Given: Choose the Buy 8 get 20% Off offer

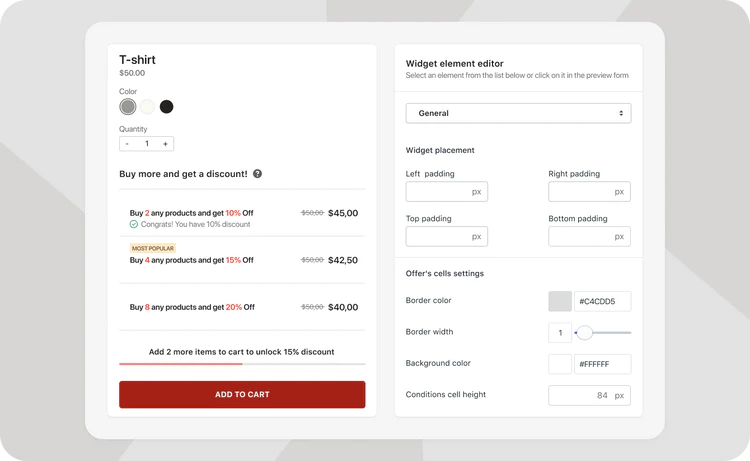Looking at the screenshot, I should pos(242,307).
